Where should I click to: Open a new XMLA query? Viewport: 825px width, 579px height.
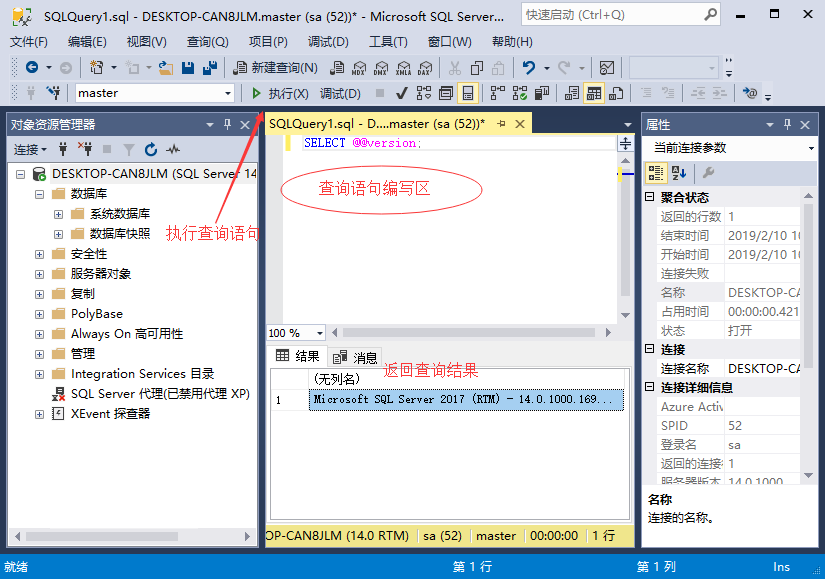pos(403,67)
